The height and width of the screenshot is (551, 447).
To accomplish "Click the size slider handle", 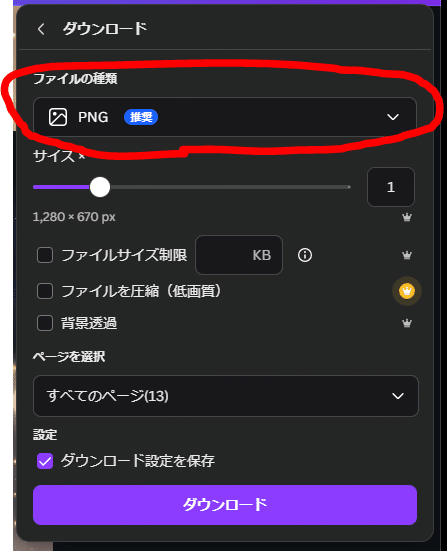I will click(100, 187).
